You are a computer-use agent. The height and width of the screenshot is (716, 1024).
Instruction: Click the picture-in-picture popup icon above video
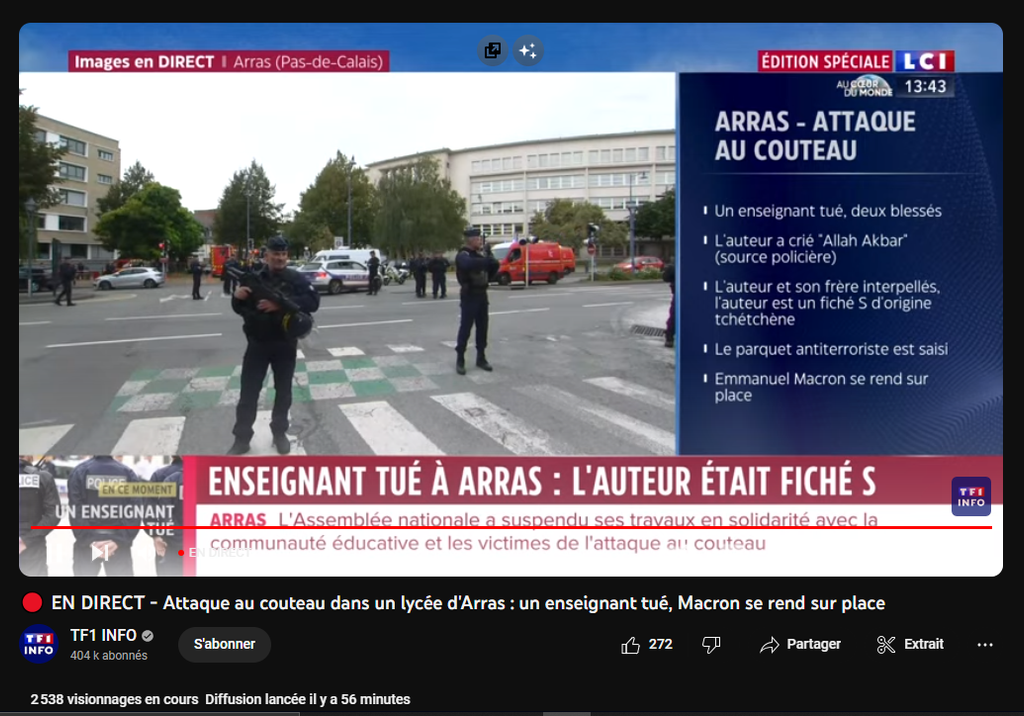point(493,50)
